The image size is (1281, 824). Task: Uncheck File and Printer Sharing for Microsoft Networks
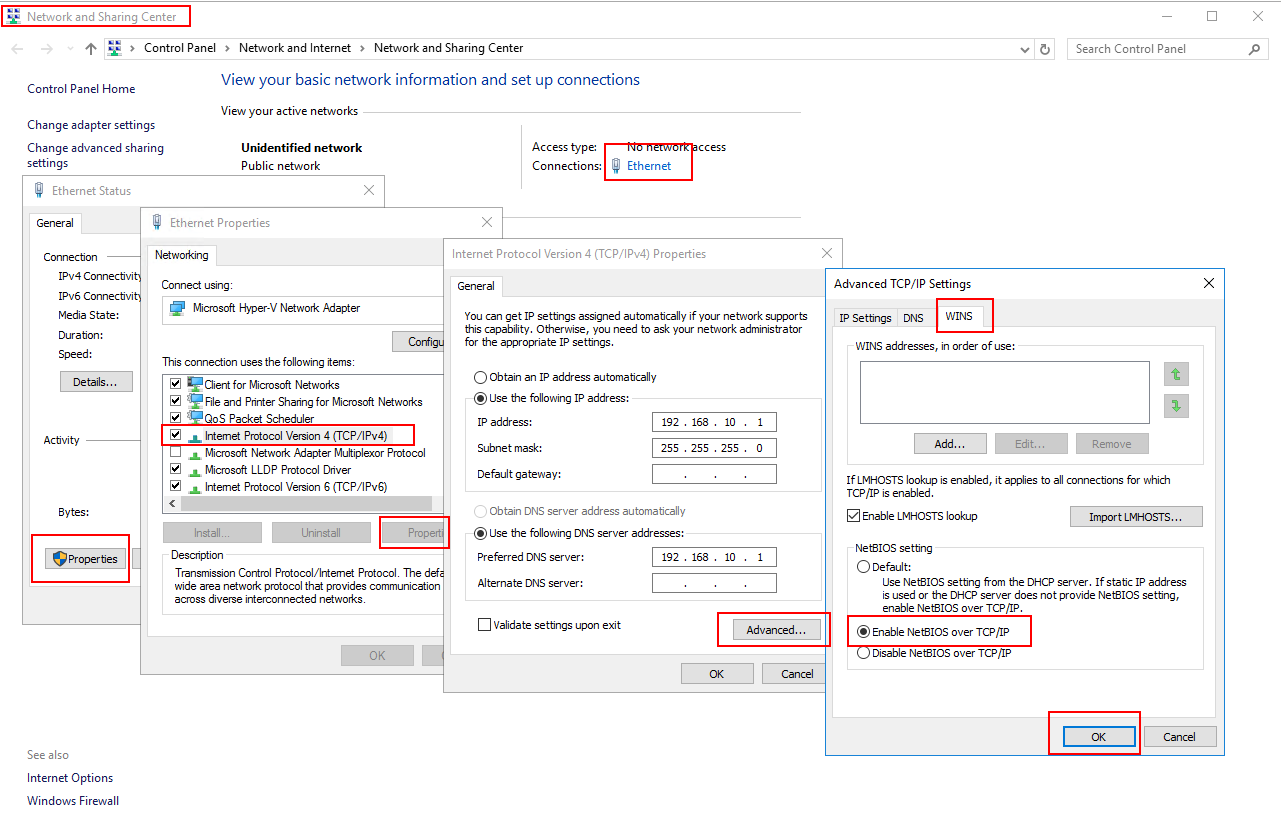(176, 401)
